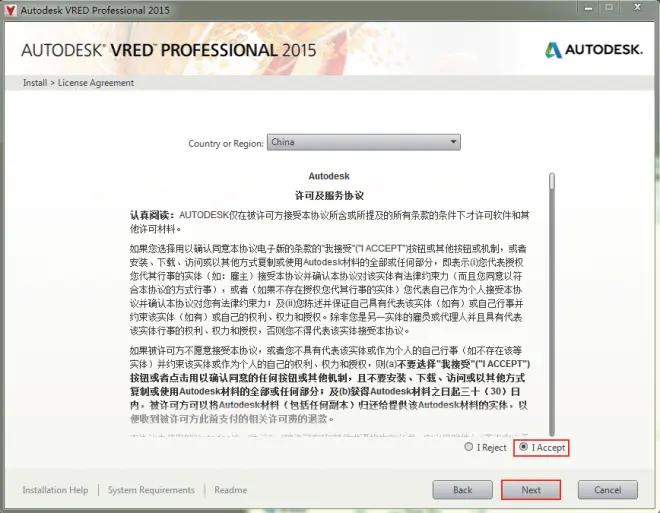Screen dimensions: 660x513
Task: Click the Country or Region label
Action: coord(226,144)
